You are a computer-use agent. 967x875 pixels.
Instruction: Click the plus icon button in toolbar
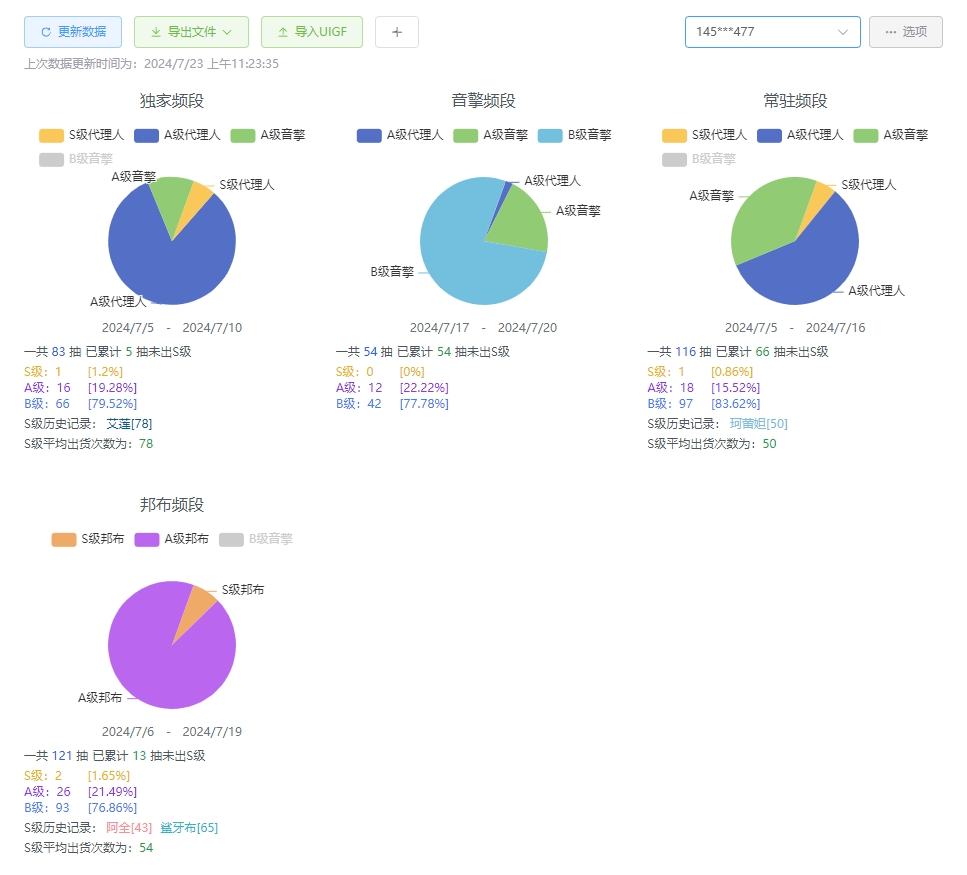tap(397, 32)
